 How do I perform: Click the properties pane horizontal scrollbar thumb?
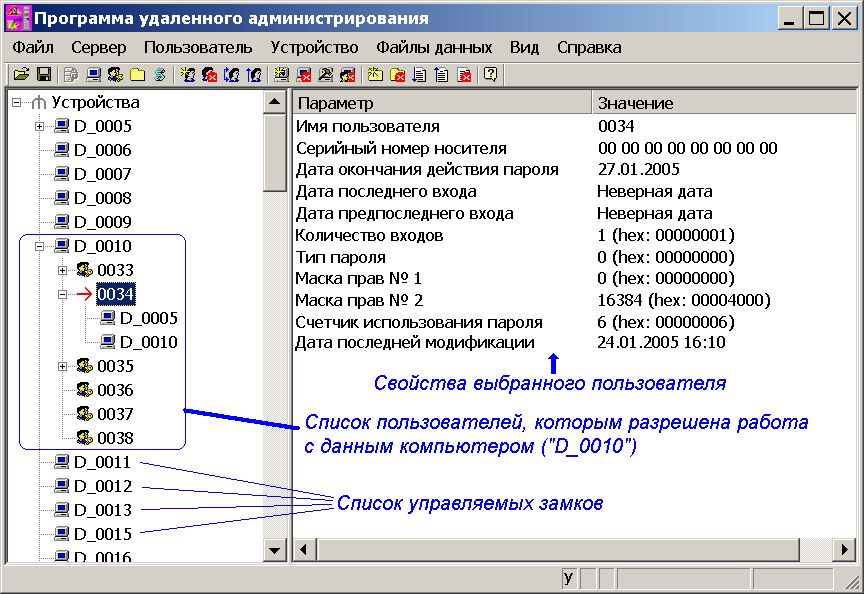pos(557,549)
